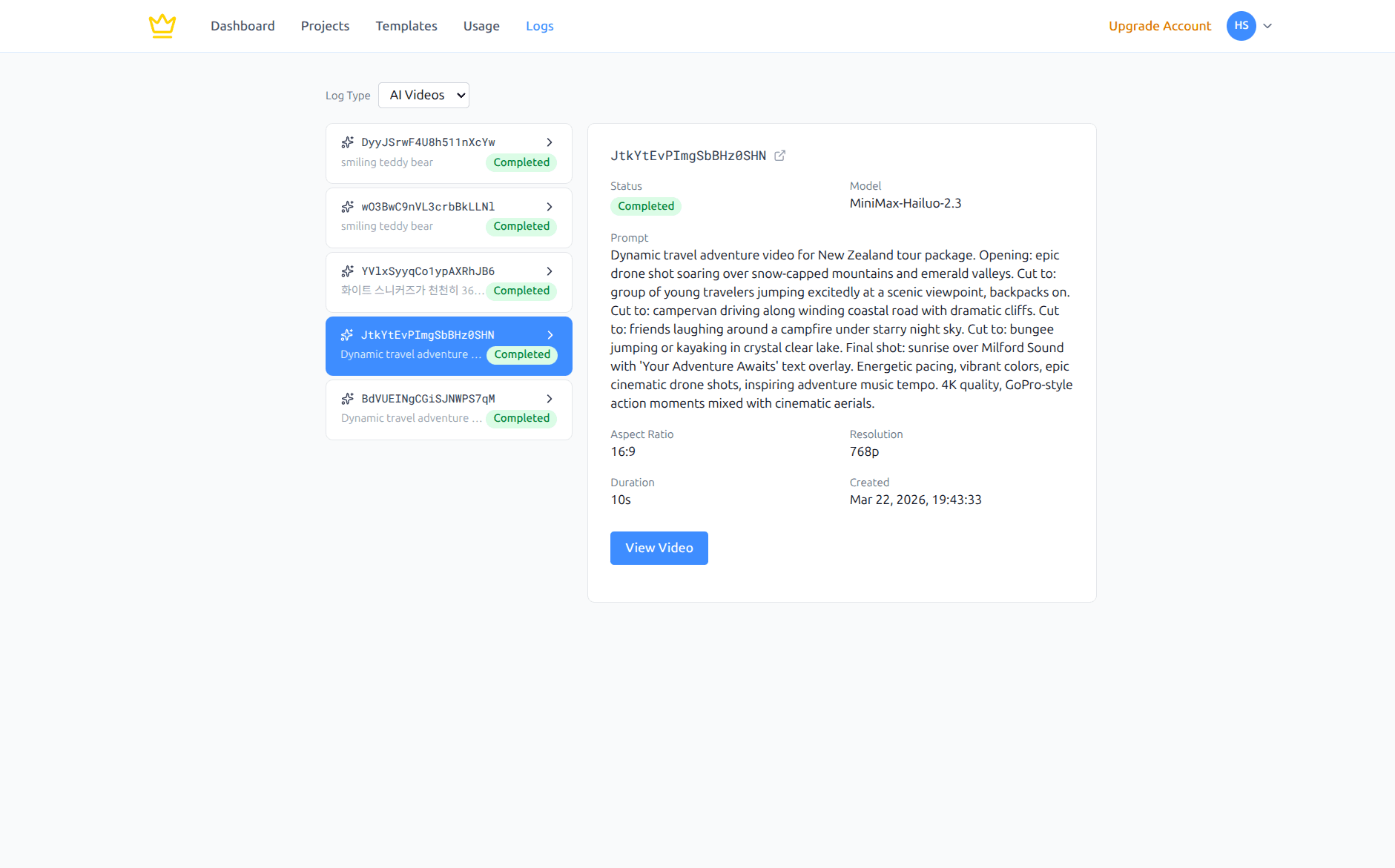Click the HS avatar icon
The height and width of the screenshot is (868, 1395).
point(1241,25)
